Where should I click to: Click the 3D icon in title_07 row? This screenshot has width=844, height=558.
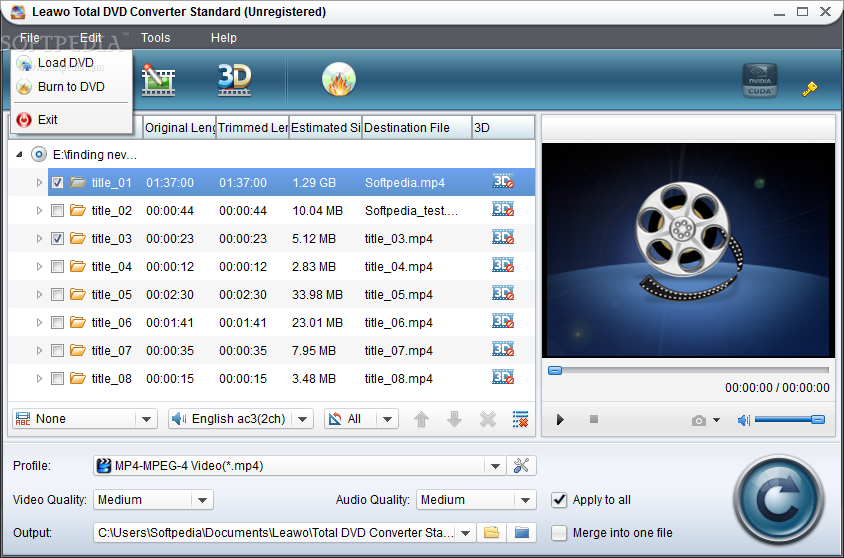503,349
